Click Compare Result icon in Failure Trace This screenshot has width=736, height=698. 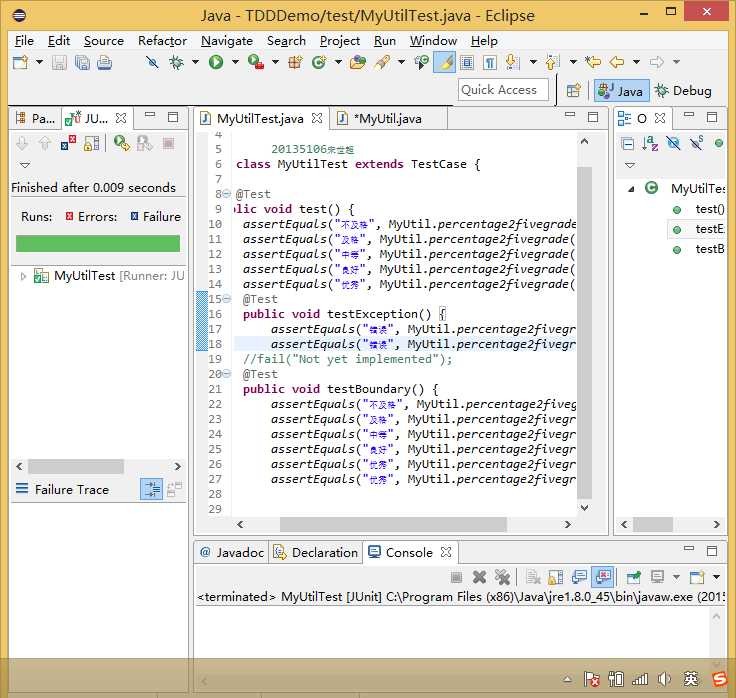tap(174, 489)
